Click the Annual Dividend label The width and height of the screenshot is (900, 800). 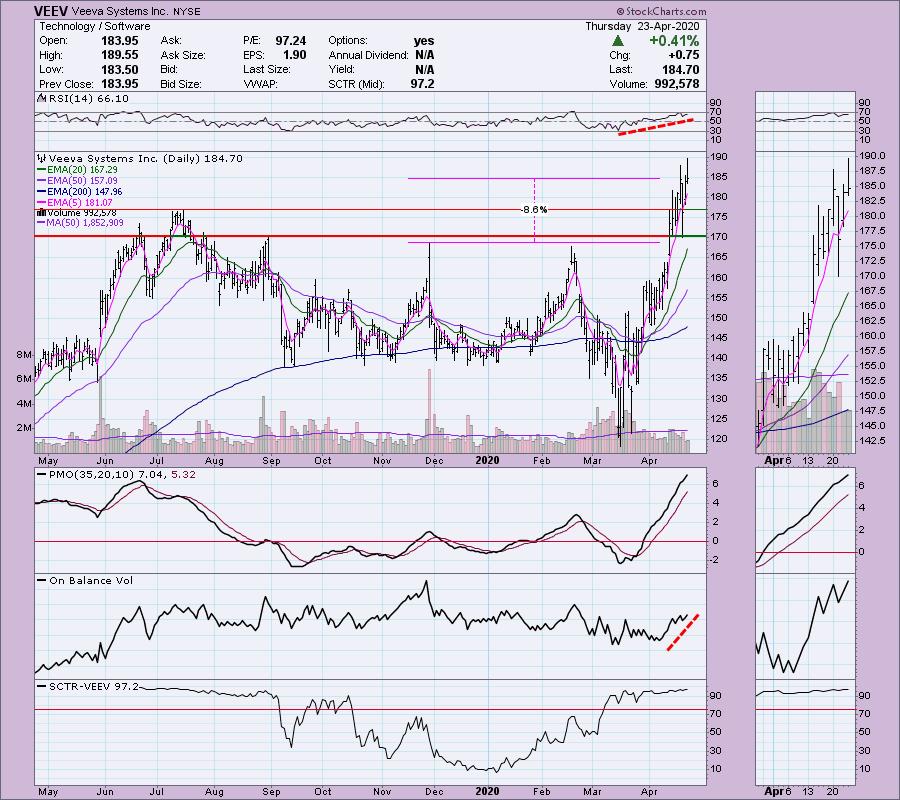point(368,55)
